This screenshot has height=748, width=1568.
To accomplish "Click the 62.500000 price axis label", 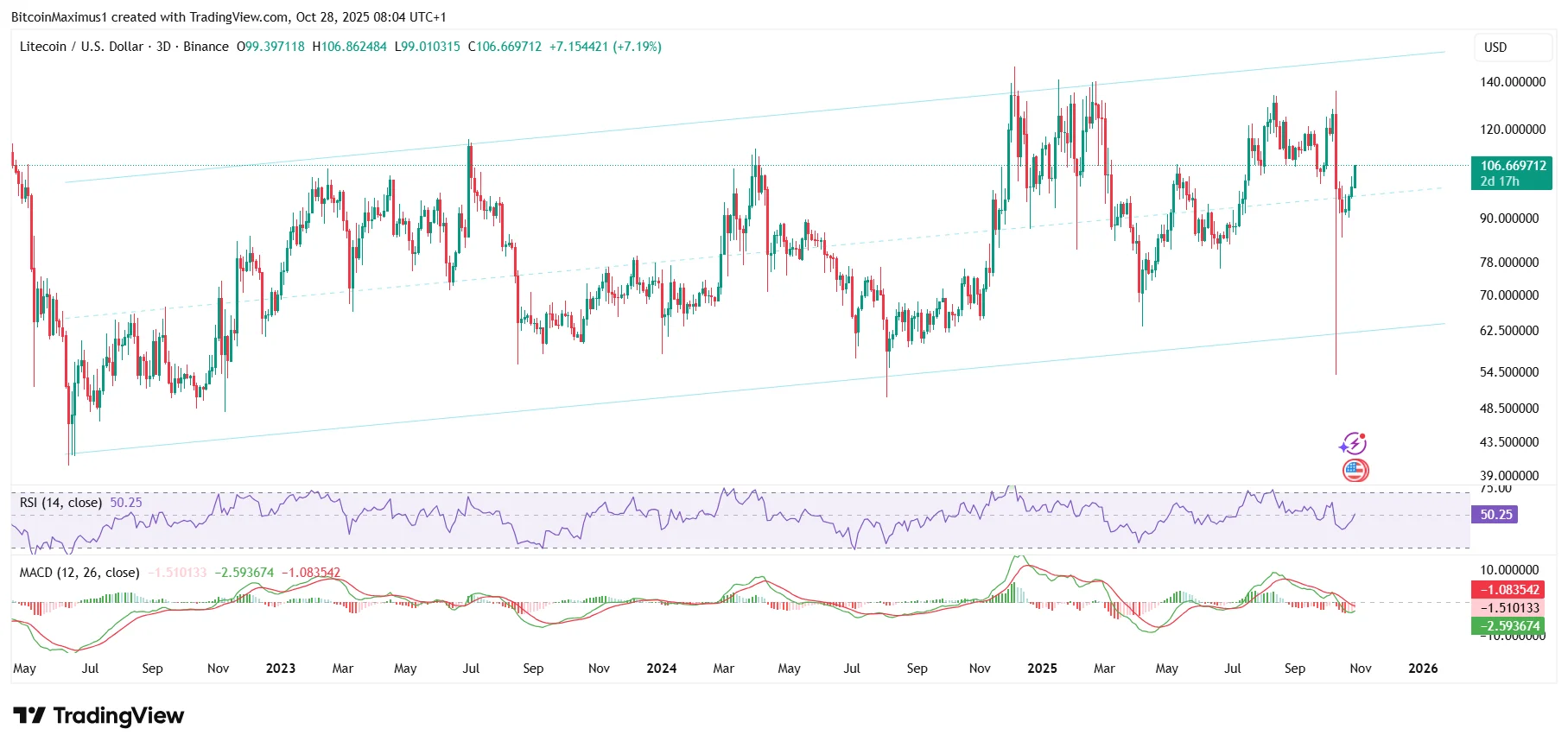I will tap(1509, 331).
